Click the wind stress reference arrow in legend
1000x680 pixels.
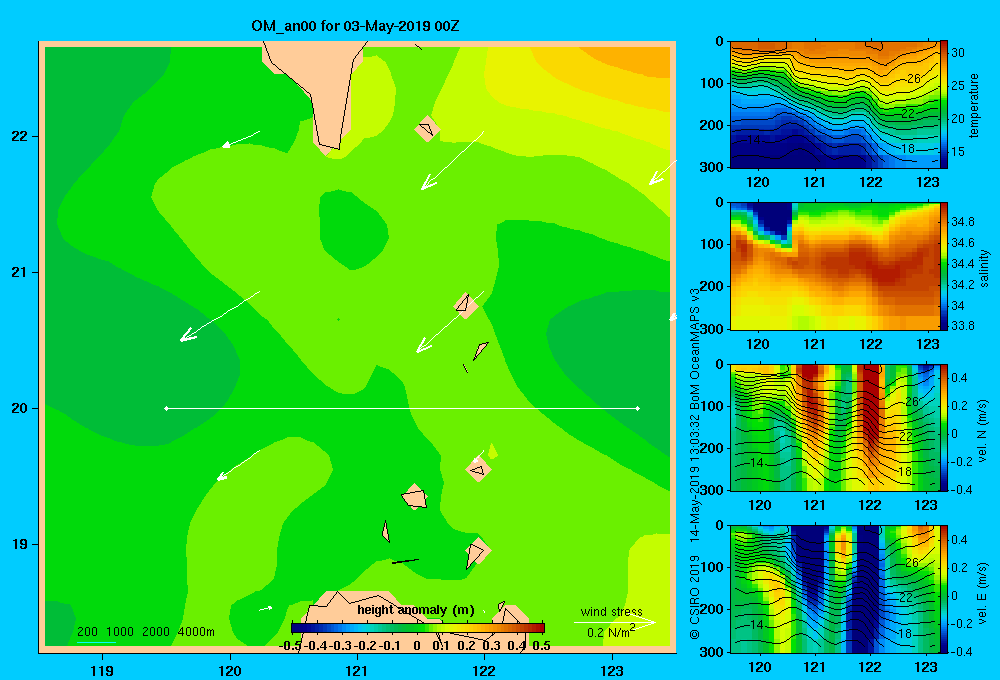pos(615,622)
